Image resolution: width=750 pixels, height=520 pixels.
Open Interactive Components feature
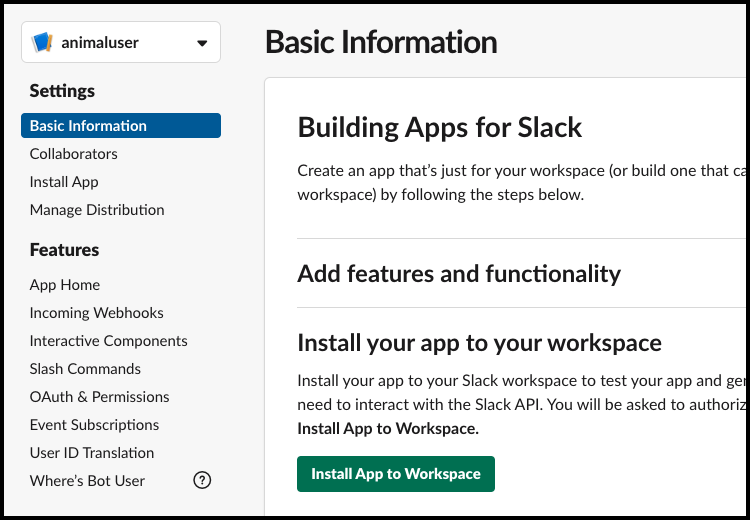[108, 341]
